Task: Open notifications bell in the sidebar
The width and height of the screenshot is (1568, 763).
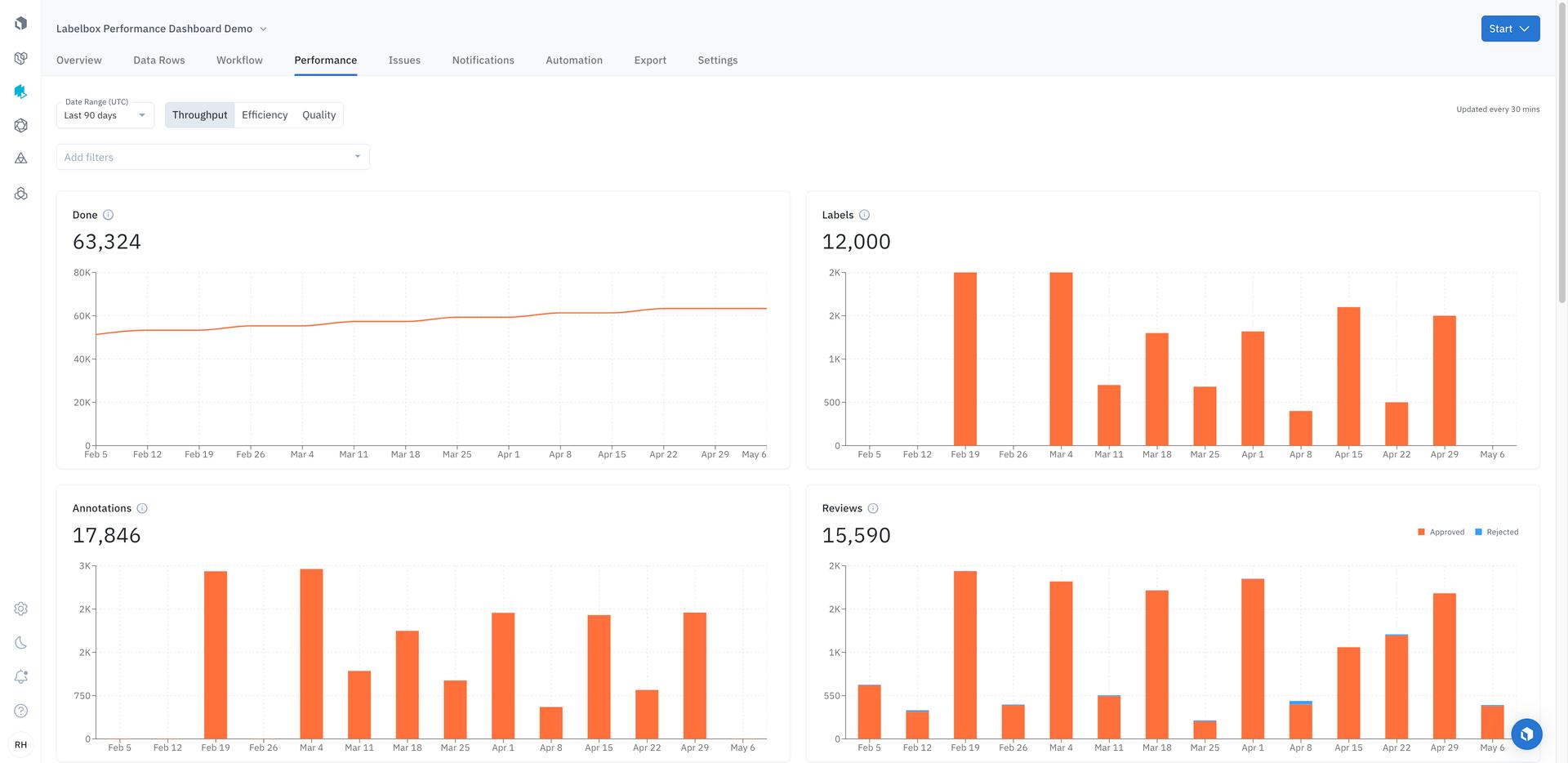Action: (20, 676)
